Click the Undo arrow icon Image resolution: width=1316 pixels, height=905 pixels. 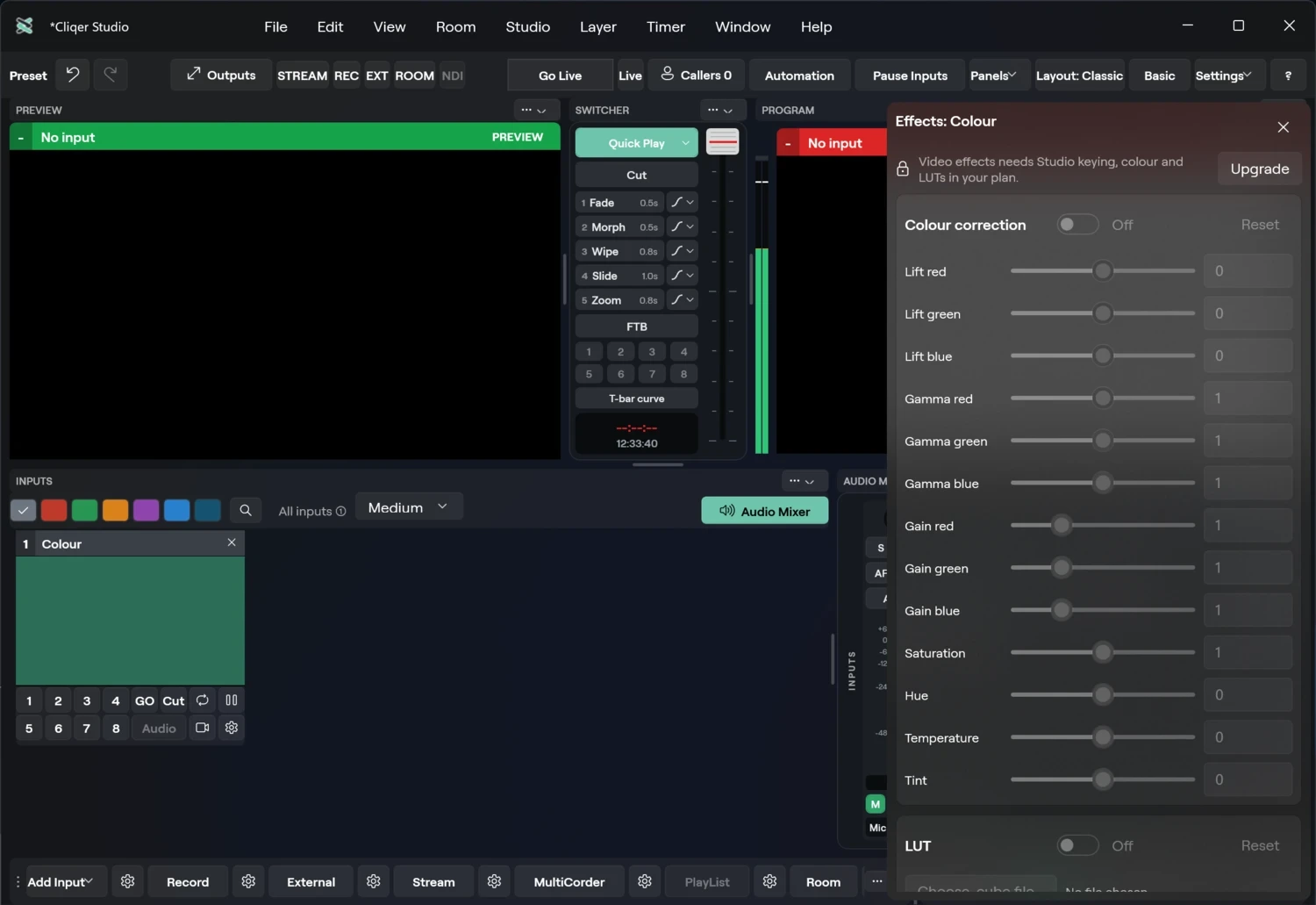(73, 75)
